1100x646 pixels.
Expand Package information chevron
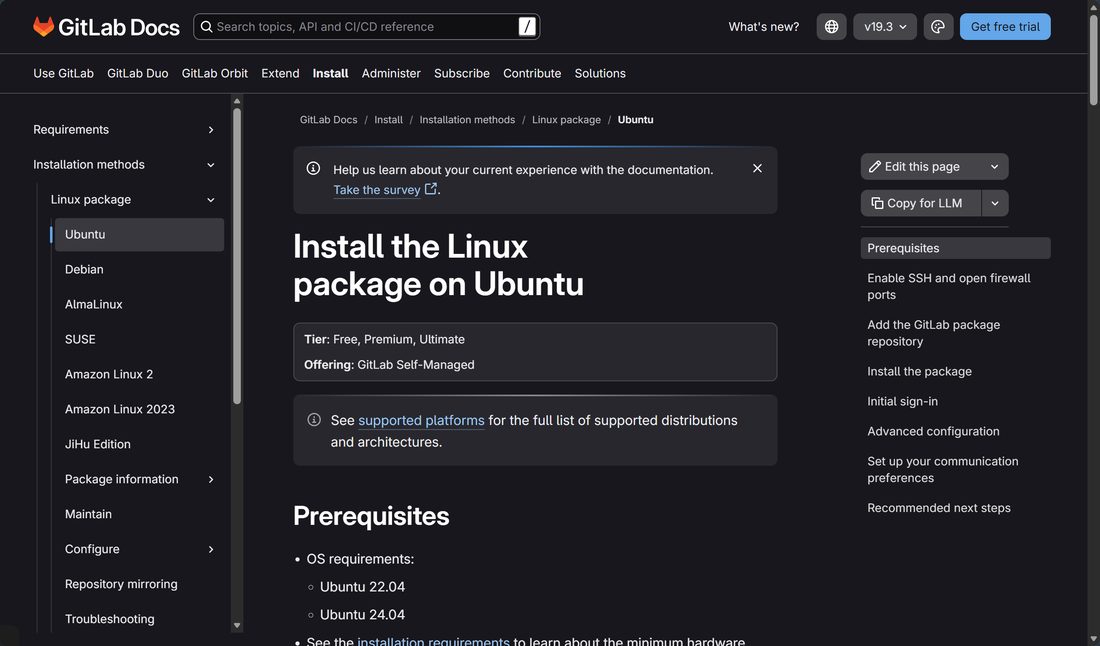(210, 479)
